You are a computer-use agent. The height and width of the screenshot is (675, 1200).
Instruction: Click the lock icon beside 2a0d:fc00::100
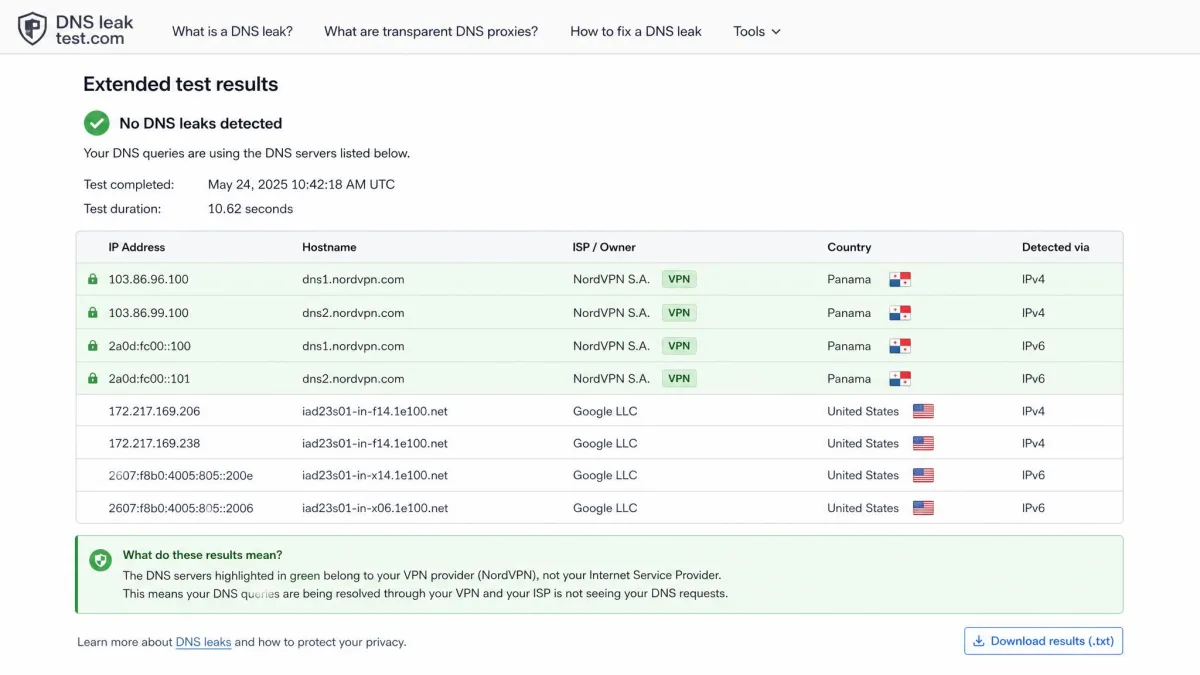click(93, 346)
